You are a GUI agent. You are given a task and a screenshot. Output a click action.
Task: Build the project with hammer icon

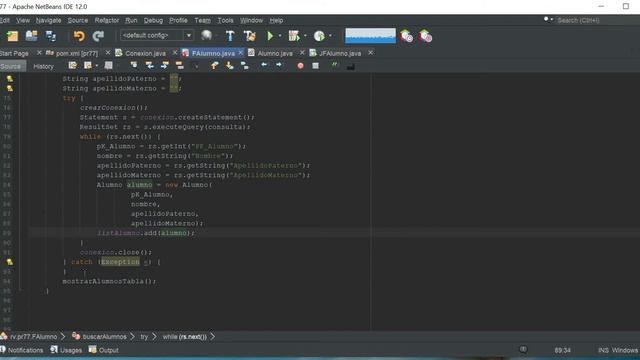pos(230,36)
